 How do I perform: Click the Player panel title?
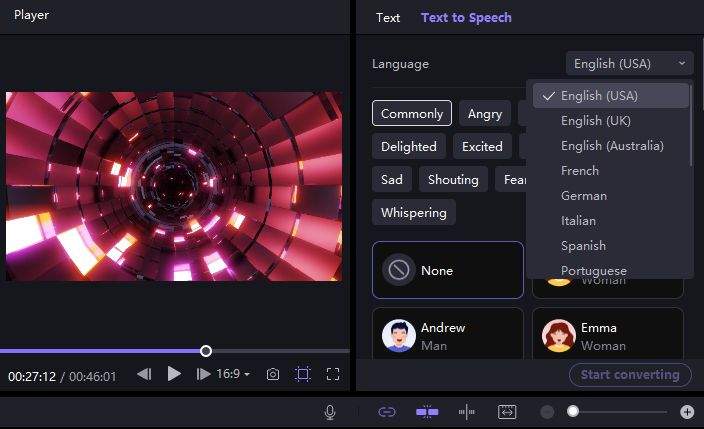31,15
